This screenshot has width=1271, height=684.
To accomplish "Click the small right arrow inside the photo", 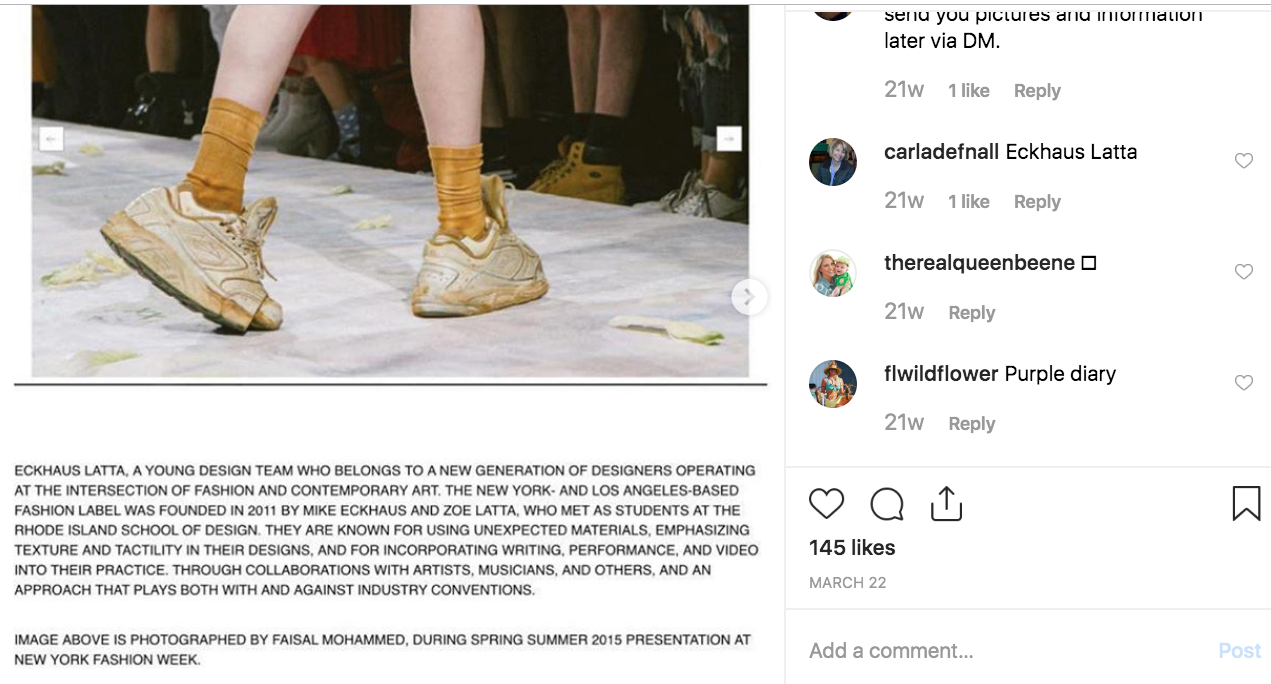I will click(729, 138).
